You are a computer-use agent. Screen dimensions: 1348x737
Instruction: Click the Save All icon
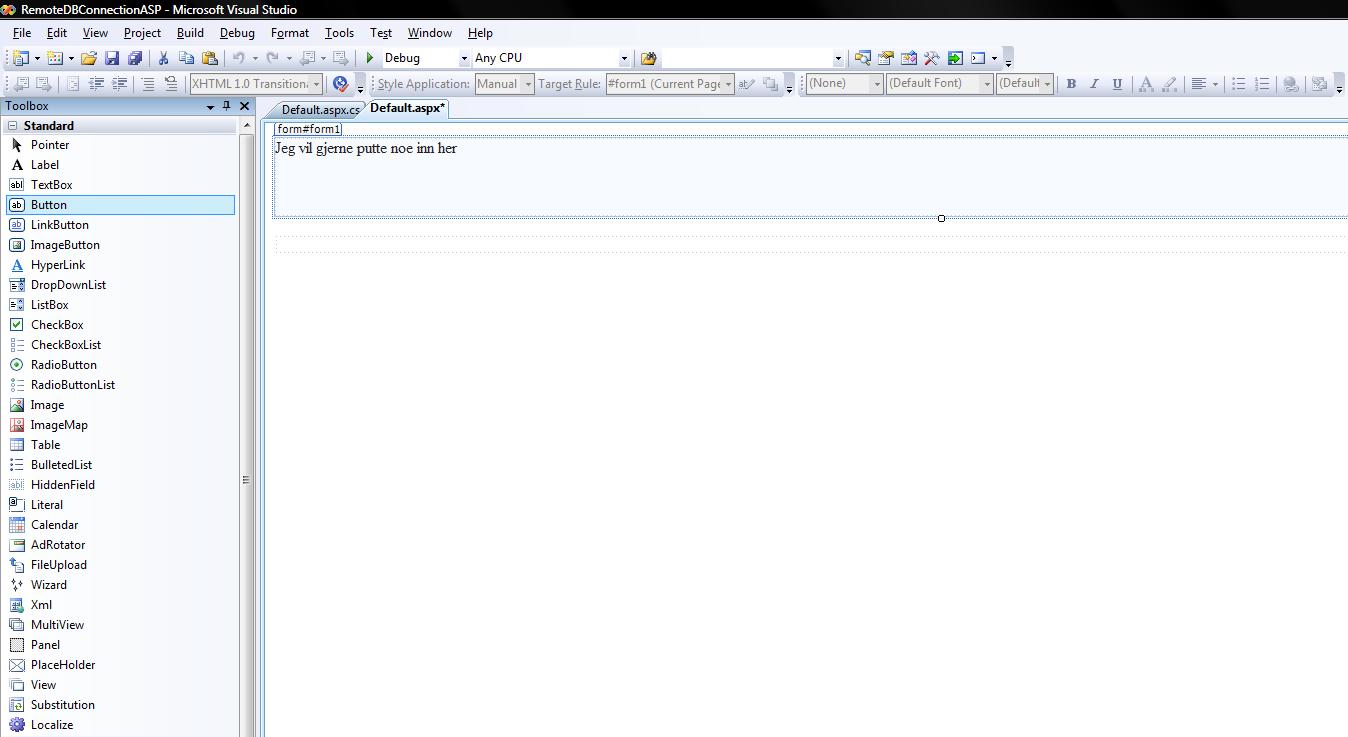pos(135,58)
